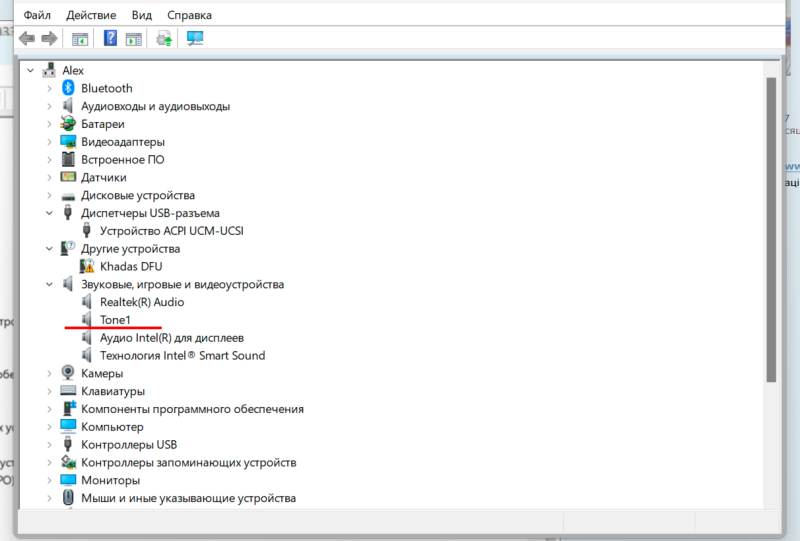The width and height of the screenshot is (800, 541).
Task: Toggle the show/hide console tree toolbar icon
Action: click(x=80, y=39)
